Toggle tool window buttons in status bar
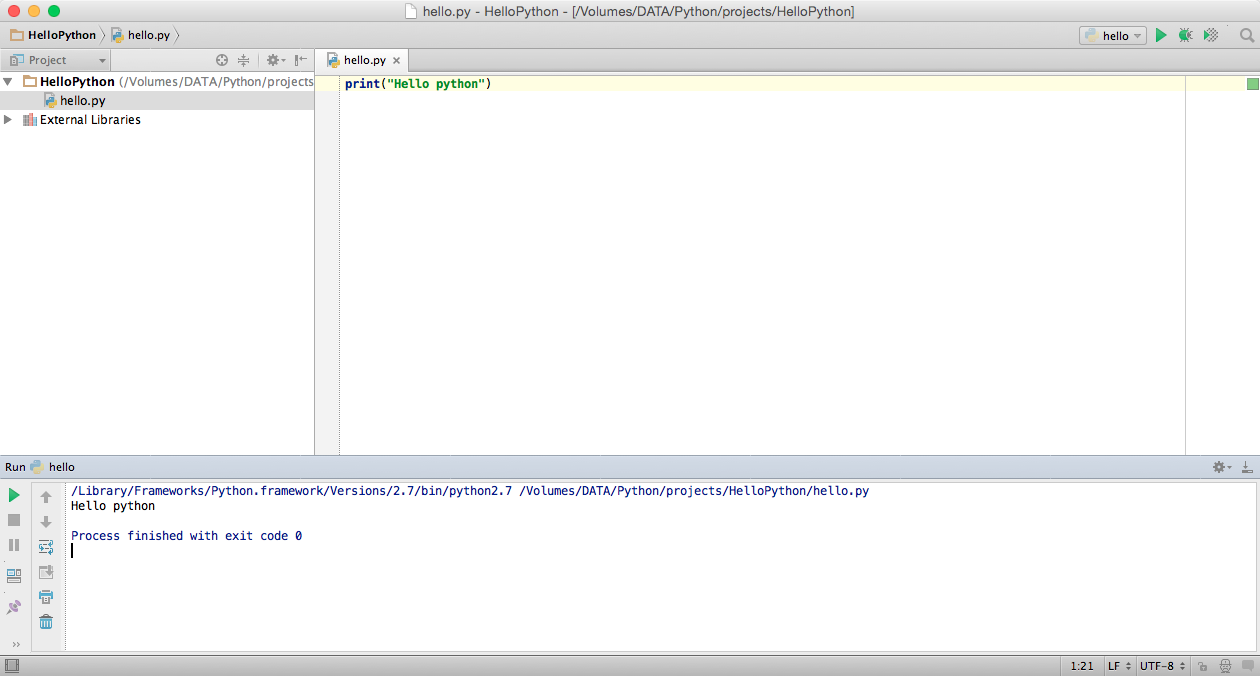Viewport: 1260px width, 676px height. (x=11, y=666)
